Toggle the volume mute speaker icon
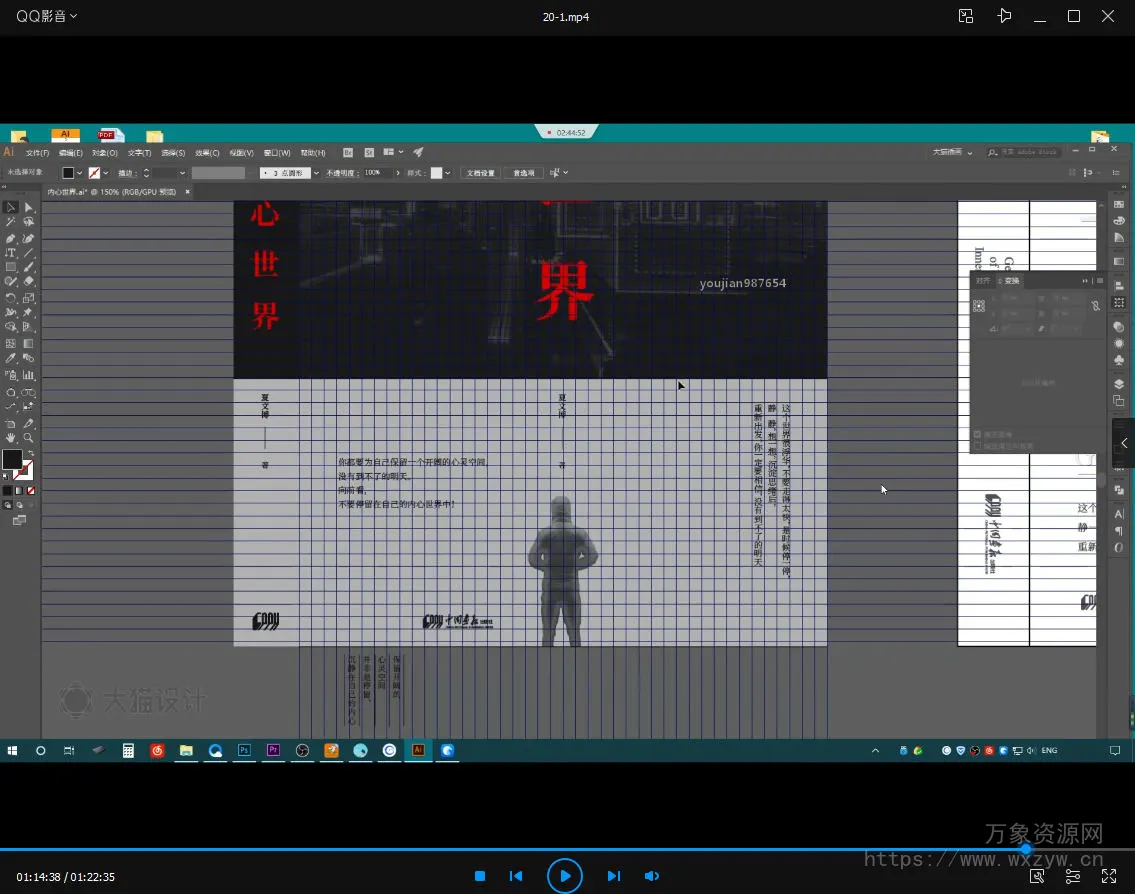The image size is (1135, 894). pos(651,876)
